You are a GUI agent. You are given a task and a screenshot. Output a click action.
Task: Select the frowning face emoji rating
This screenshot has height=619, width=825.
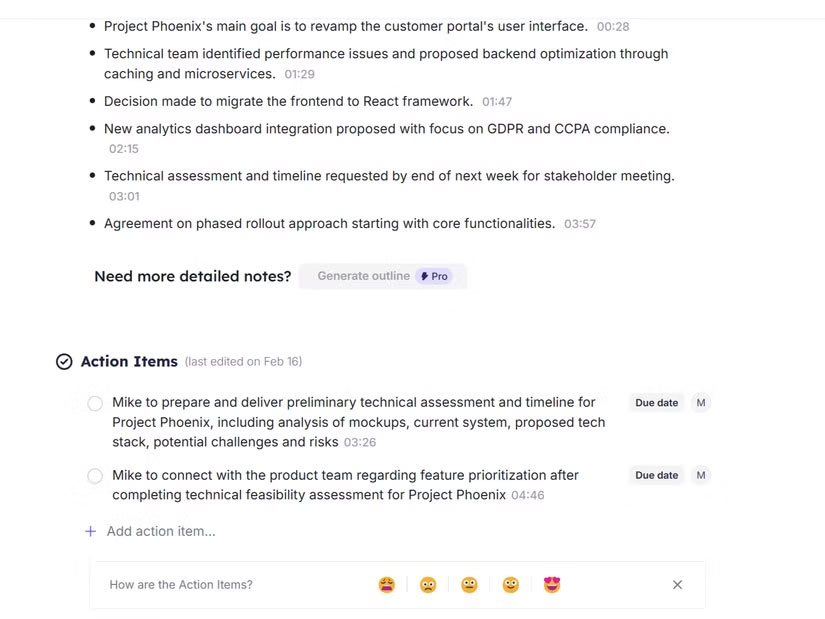428,585
